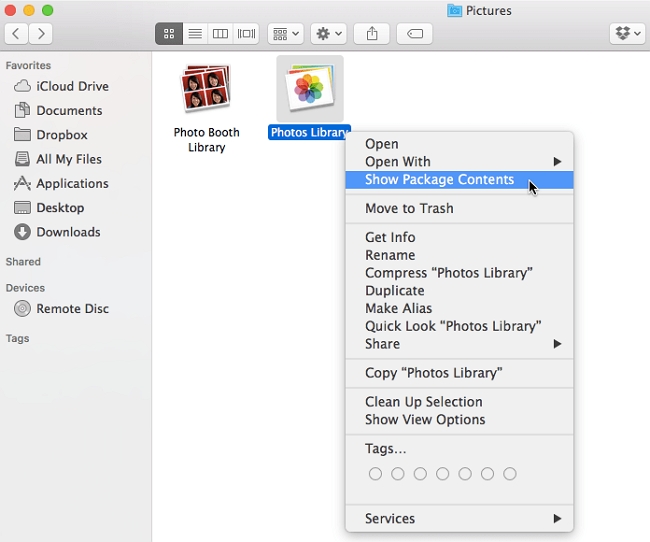Viewport: 650px width, 542px height.
Task: Zoom the Finder window with green button
Action: (x=48, y=10)
